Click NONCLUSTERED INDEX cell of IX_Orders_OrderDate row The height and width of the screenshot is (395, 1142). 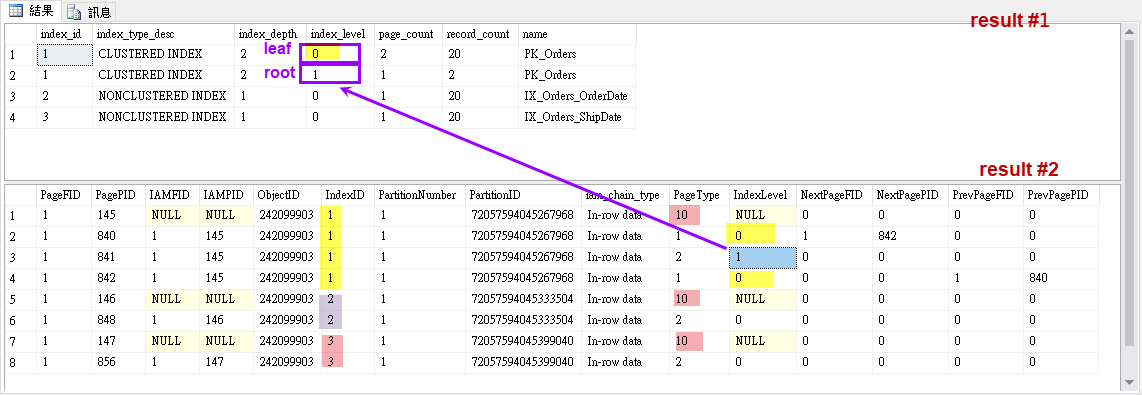pos(164,96)
